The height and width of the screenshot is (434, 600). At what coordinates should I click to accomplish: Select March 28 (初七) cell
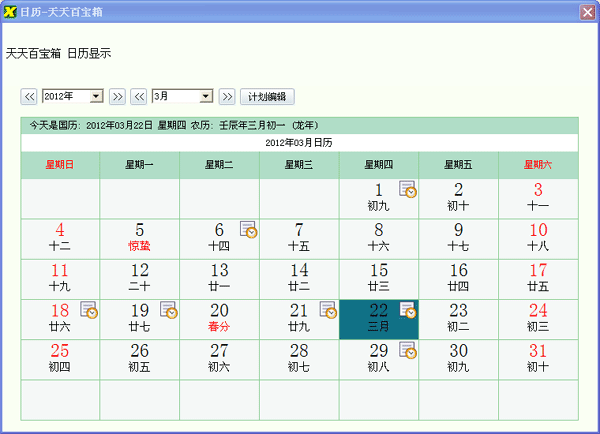[299, 360]
